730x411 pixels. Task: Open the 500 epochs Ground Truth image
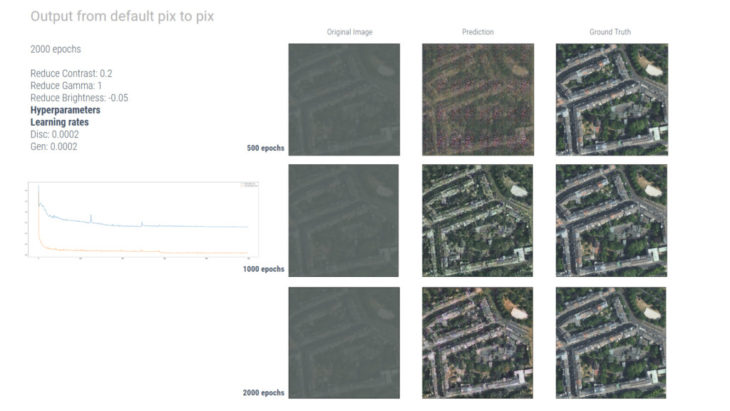(611, 98)
